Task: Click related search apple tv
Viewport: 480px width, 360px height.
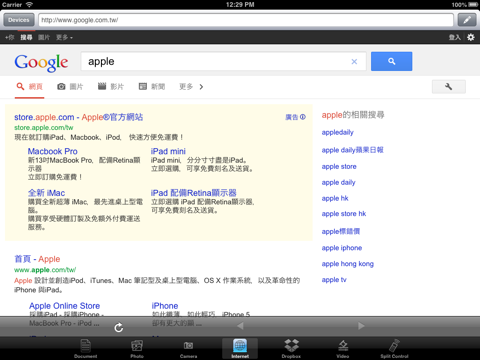Action: [x=334, y=280]
